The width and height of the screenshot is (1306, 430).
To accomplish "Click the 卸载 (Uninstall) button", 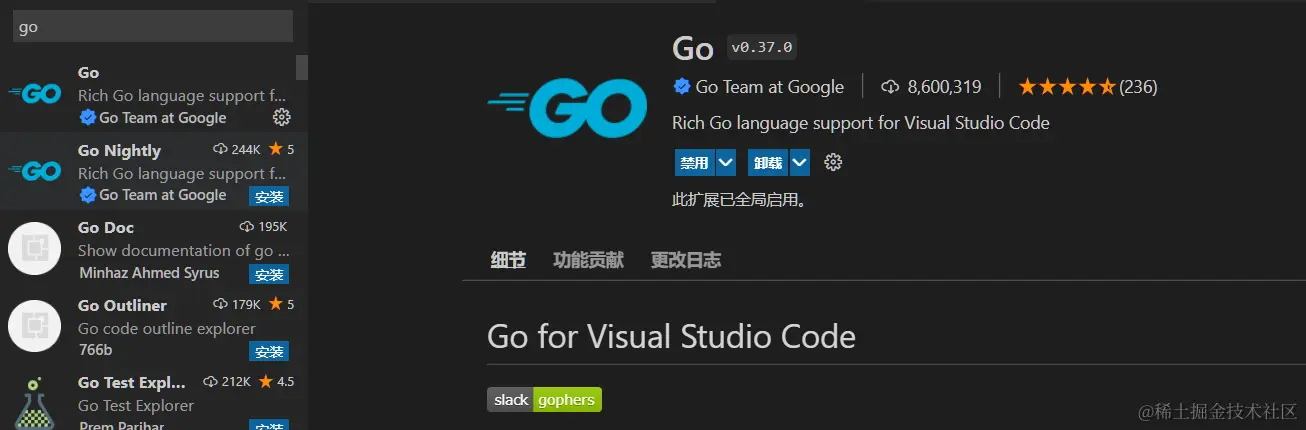I will [768, 162].
